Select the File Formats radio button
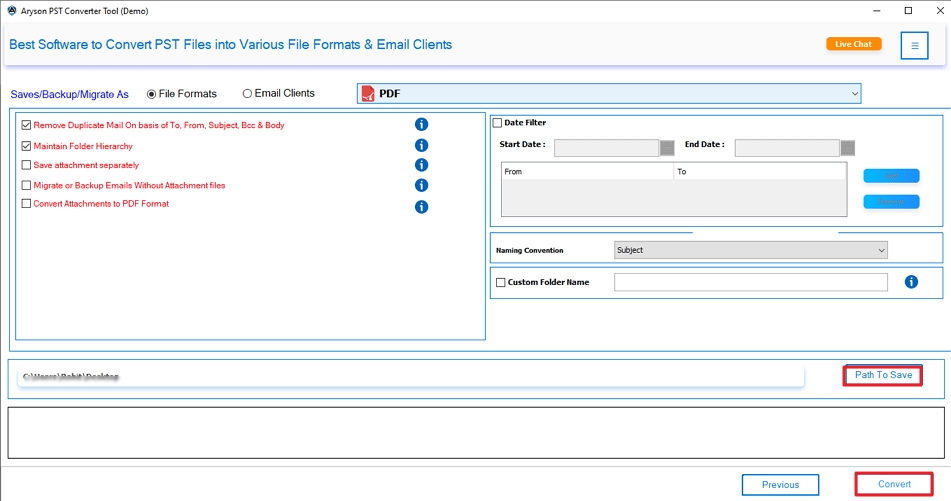This screenshot has height=501, width=951. [x=152, y=94]
